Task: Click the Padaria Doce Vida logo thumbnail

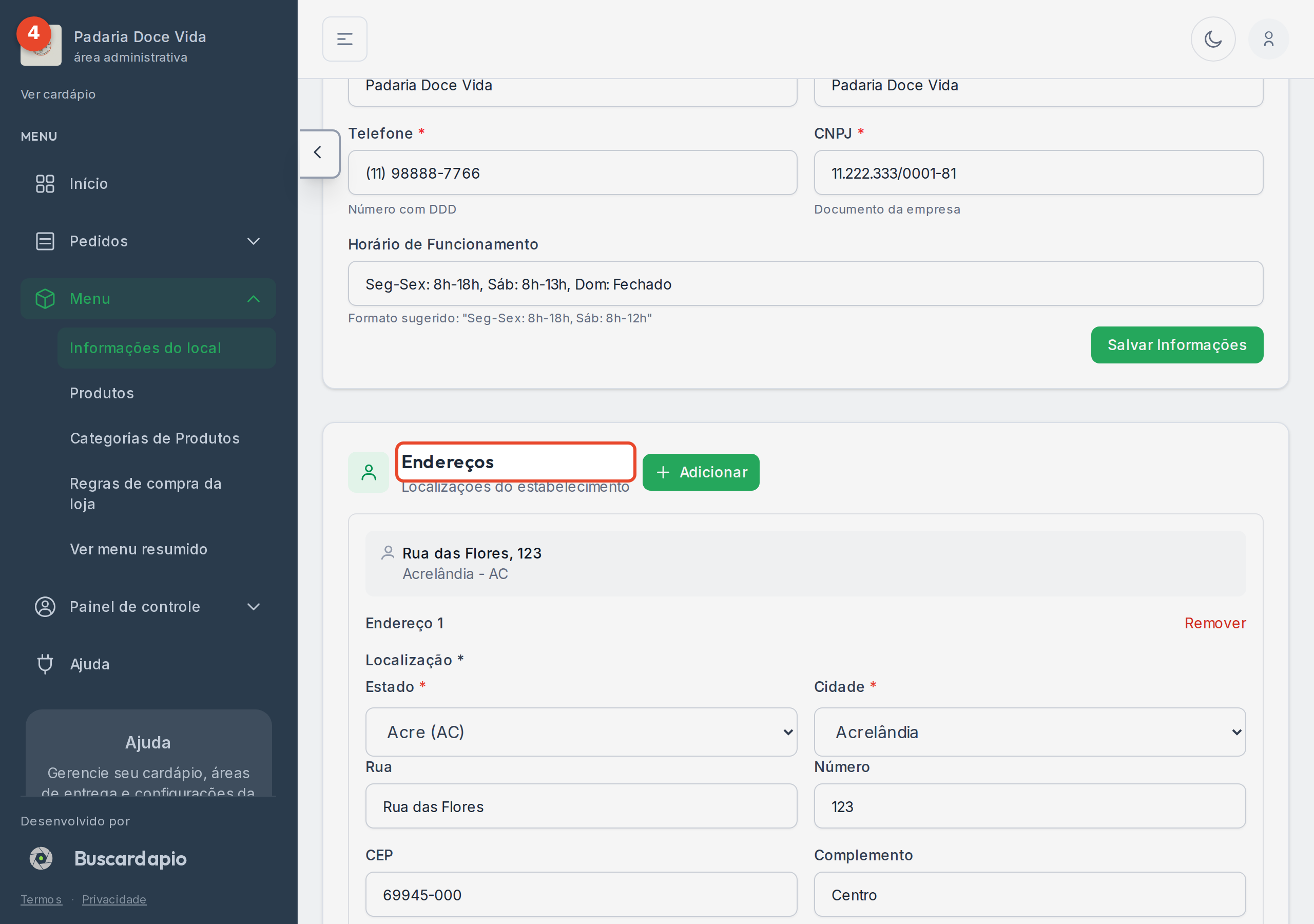Action: pos(41,45)
